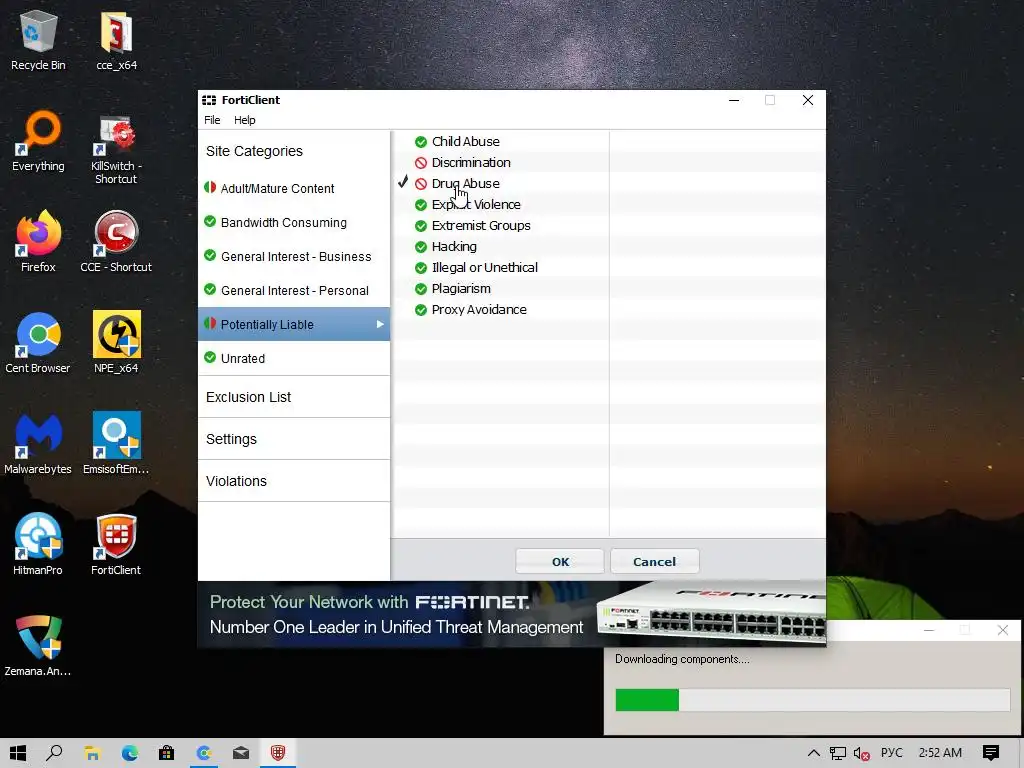Image resolution: width=1024 pixels, height=768 pixels.
Task: Select General Interest - Business category
Action: tap(294, 256)
